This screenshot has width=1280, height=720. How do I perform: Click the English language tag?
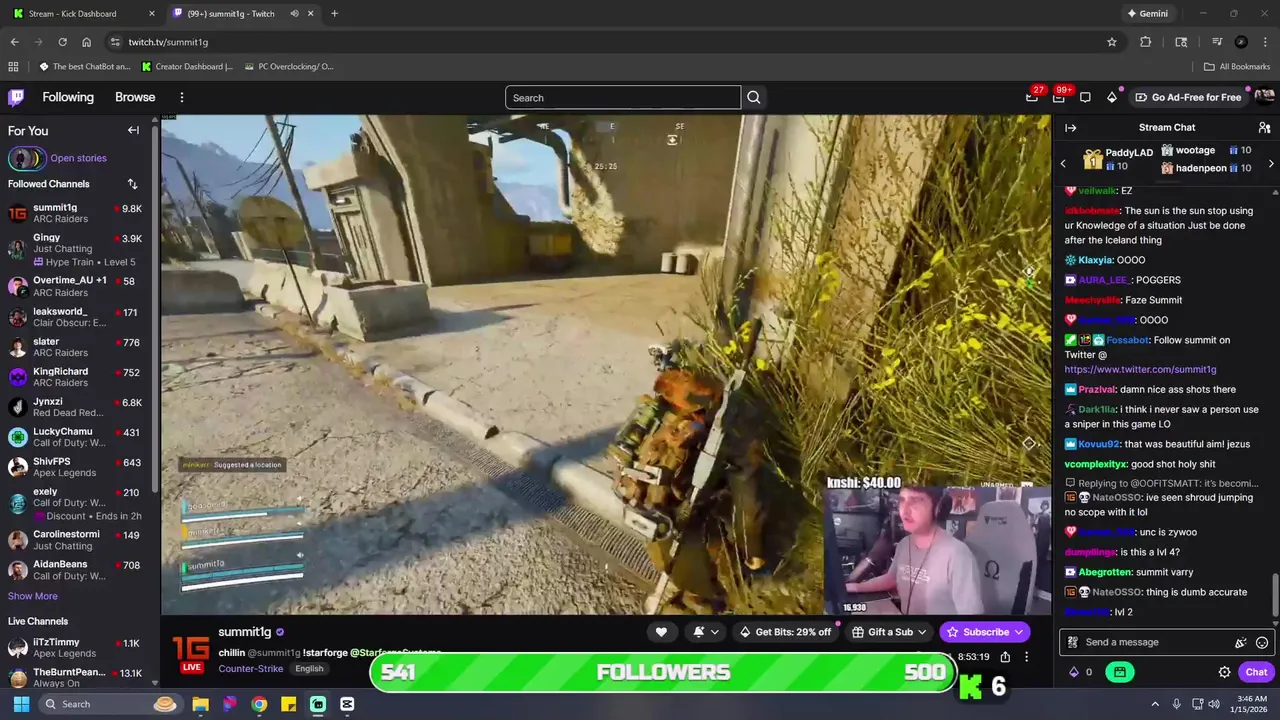[x=309, y=669]
